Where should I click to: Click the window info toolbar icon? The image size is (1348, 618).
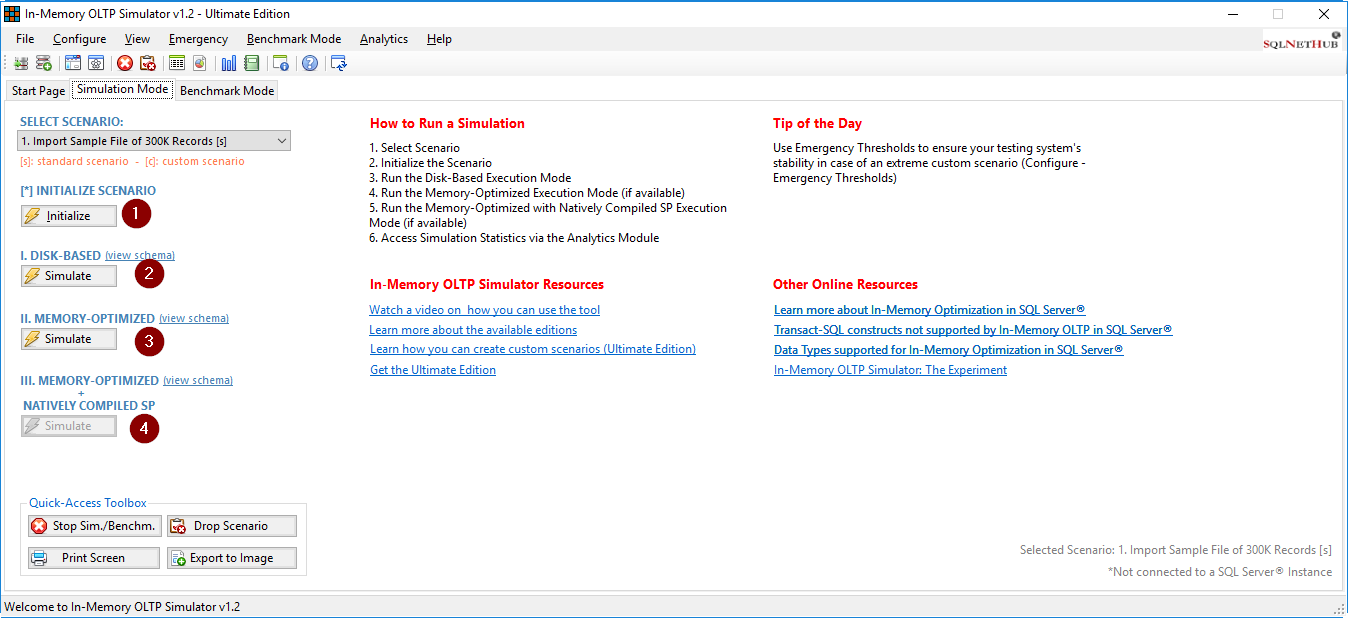tap(281, 63)
